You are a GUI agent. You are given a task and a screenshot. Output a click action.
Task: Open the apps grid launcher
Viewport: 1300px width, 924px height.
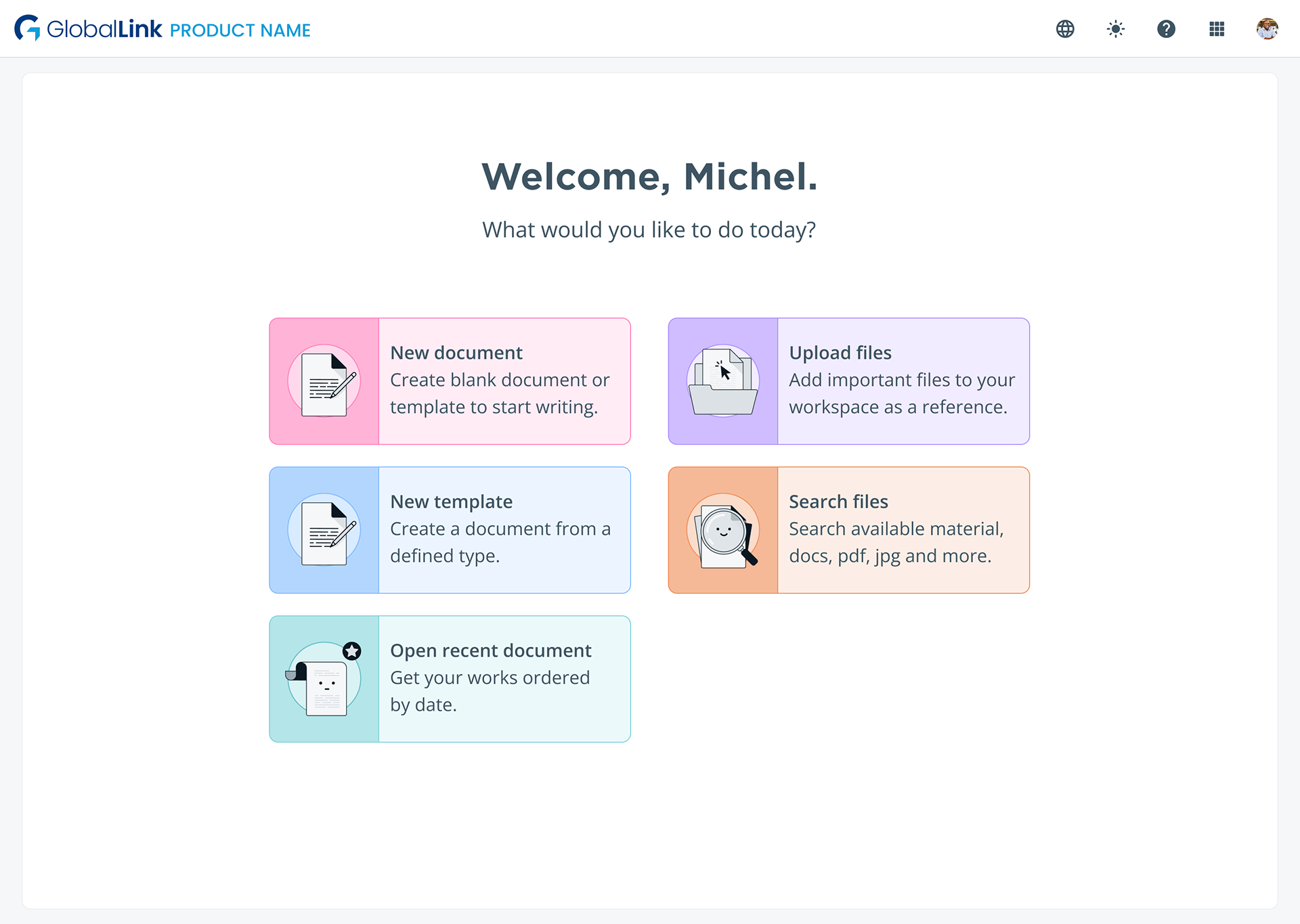(1217, 29)
